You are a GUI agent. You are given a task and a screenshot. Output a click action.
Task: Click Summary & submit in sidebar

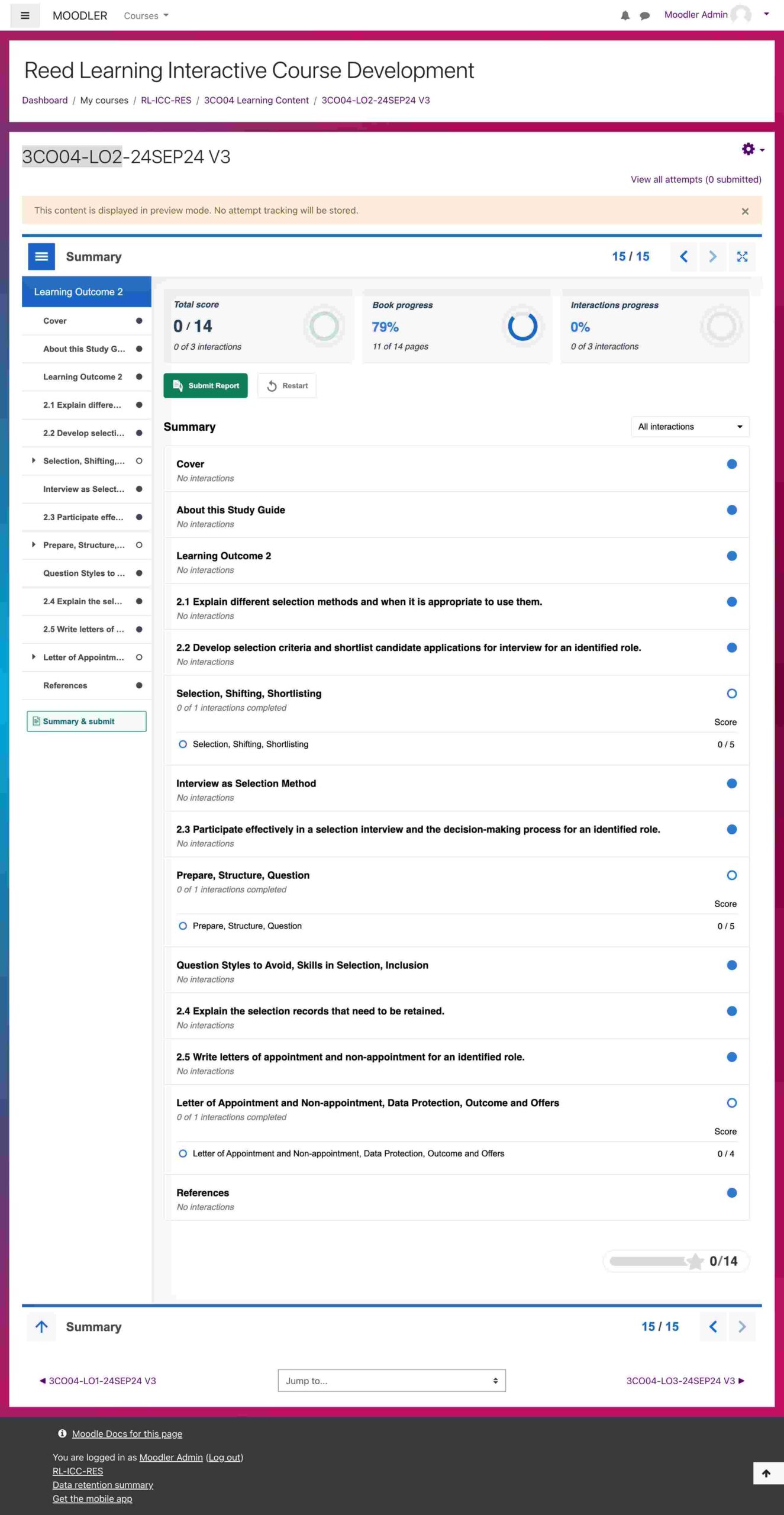click(x=86, y=721)
